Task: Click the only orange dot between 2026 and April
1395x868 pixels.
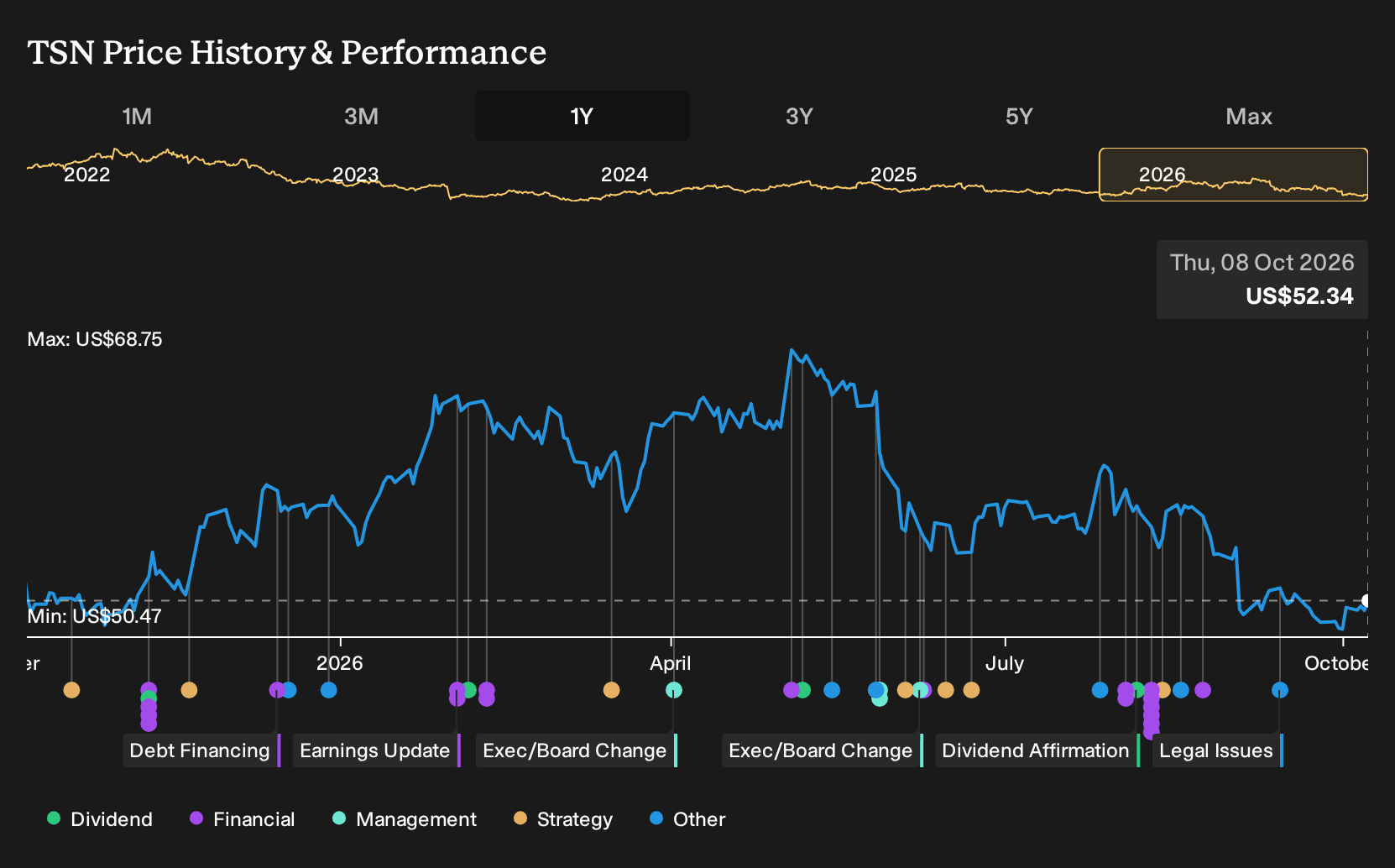Action: pyautogui.click(x=612, y=690)
